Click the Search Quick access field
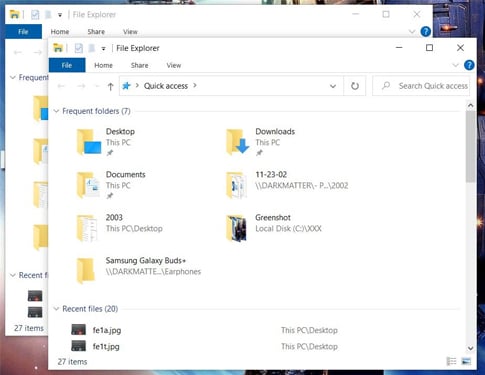 click(421, 86)
